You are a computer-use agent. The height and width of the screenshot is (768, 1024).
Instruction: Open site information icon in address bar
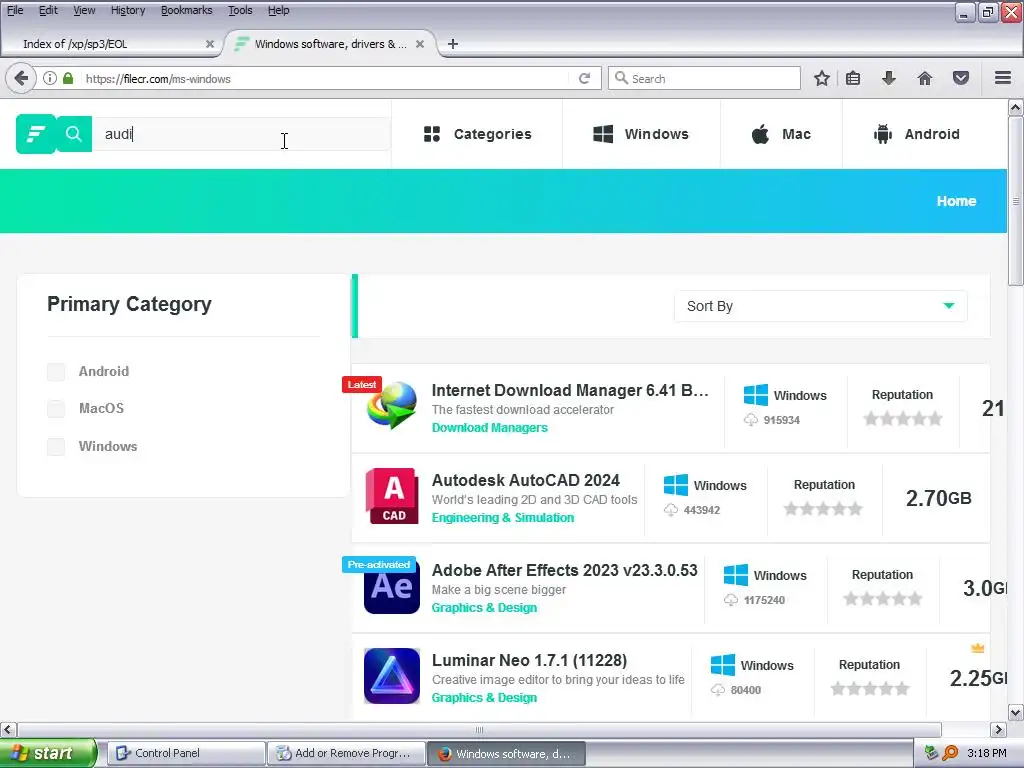coord(50,78)
